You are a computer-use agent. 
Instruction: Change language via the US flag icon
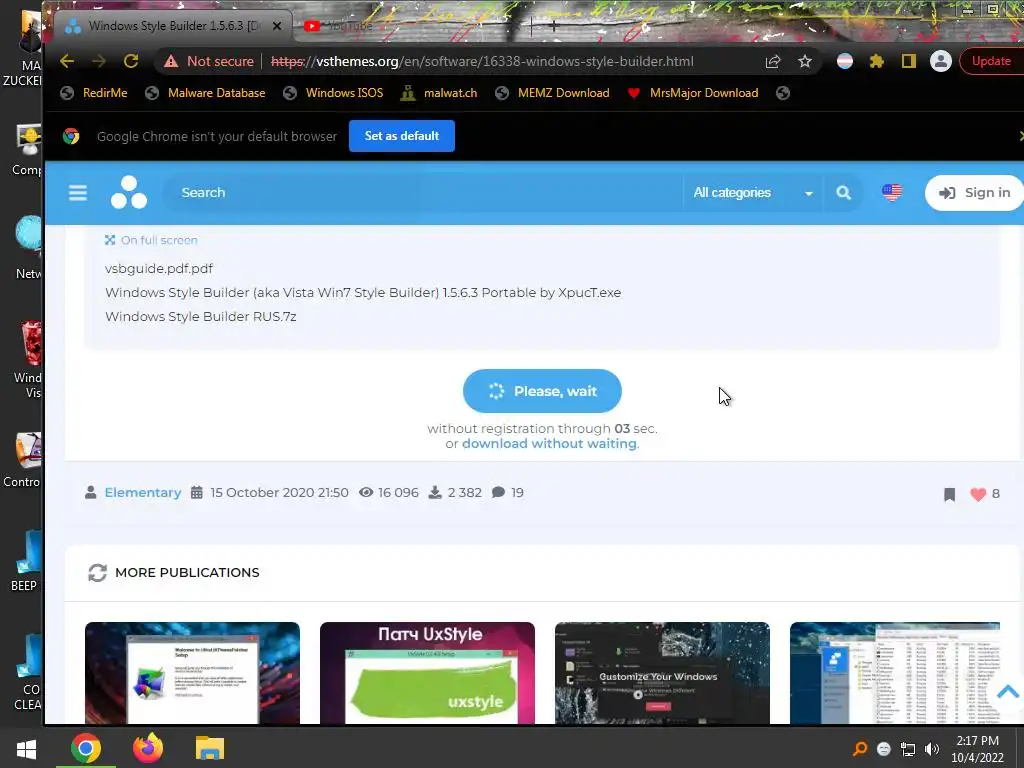[892, 192]
